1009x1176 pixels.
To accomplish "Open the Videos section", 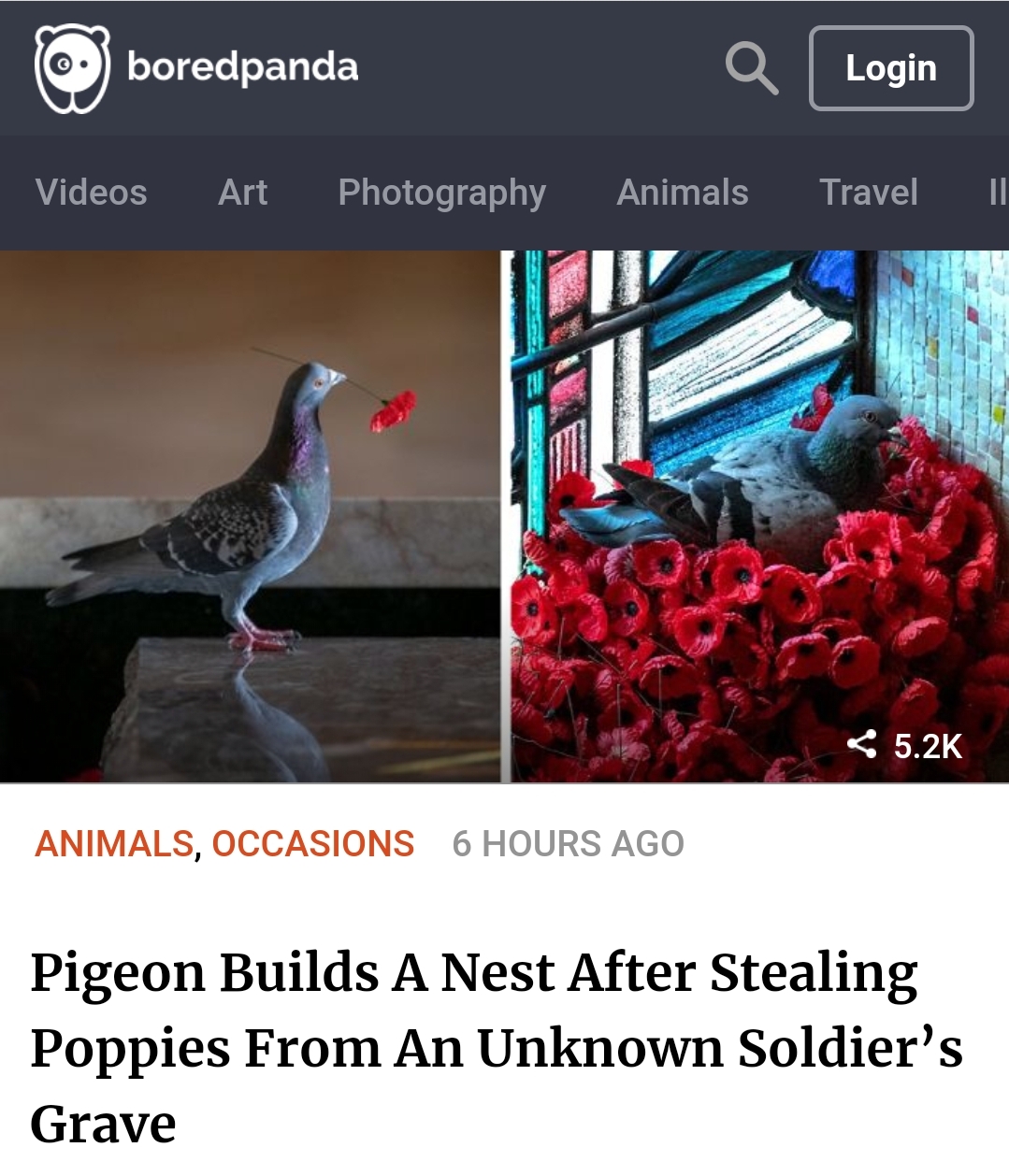I will (92, 193).
